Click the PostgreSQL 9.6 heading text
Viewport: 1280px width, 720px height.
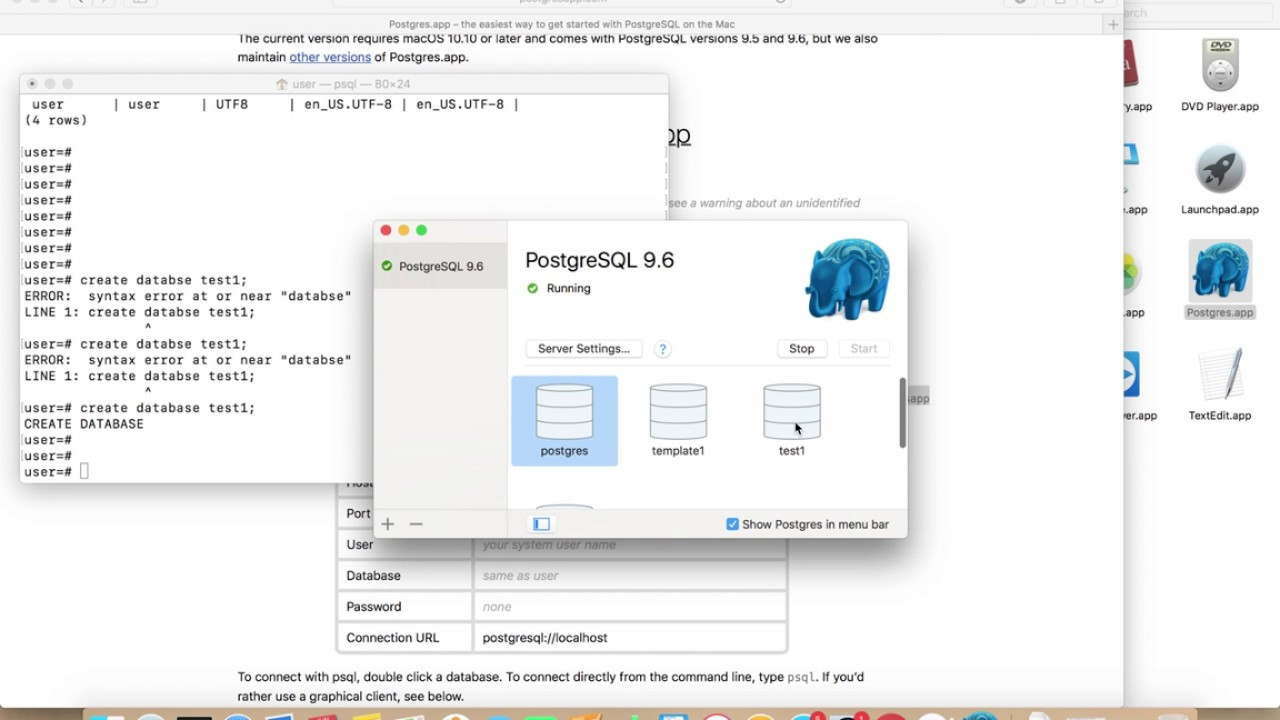[x=600, y=260]
